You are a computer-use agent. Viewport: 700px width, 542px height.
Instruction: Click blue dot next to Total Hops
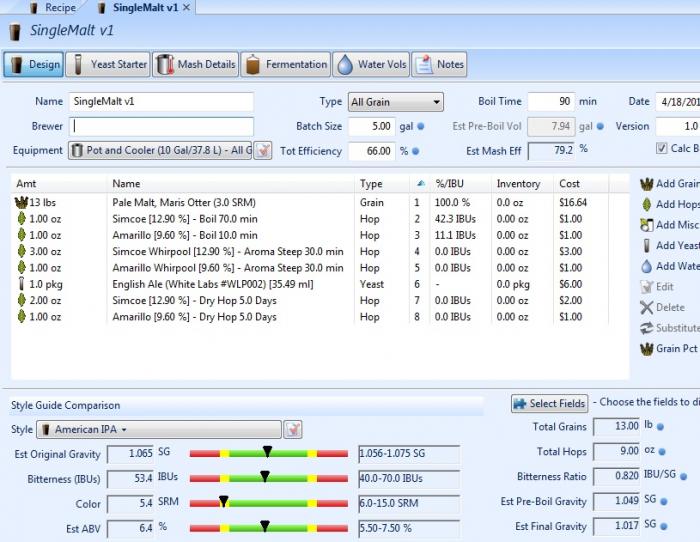tap(662, 452)
